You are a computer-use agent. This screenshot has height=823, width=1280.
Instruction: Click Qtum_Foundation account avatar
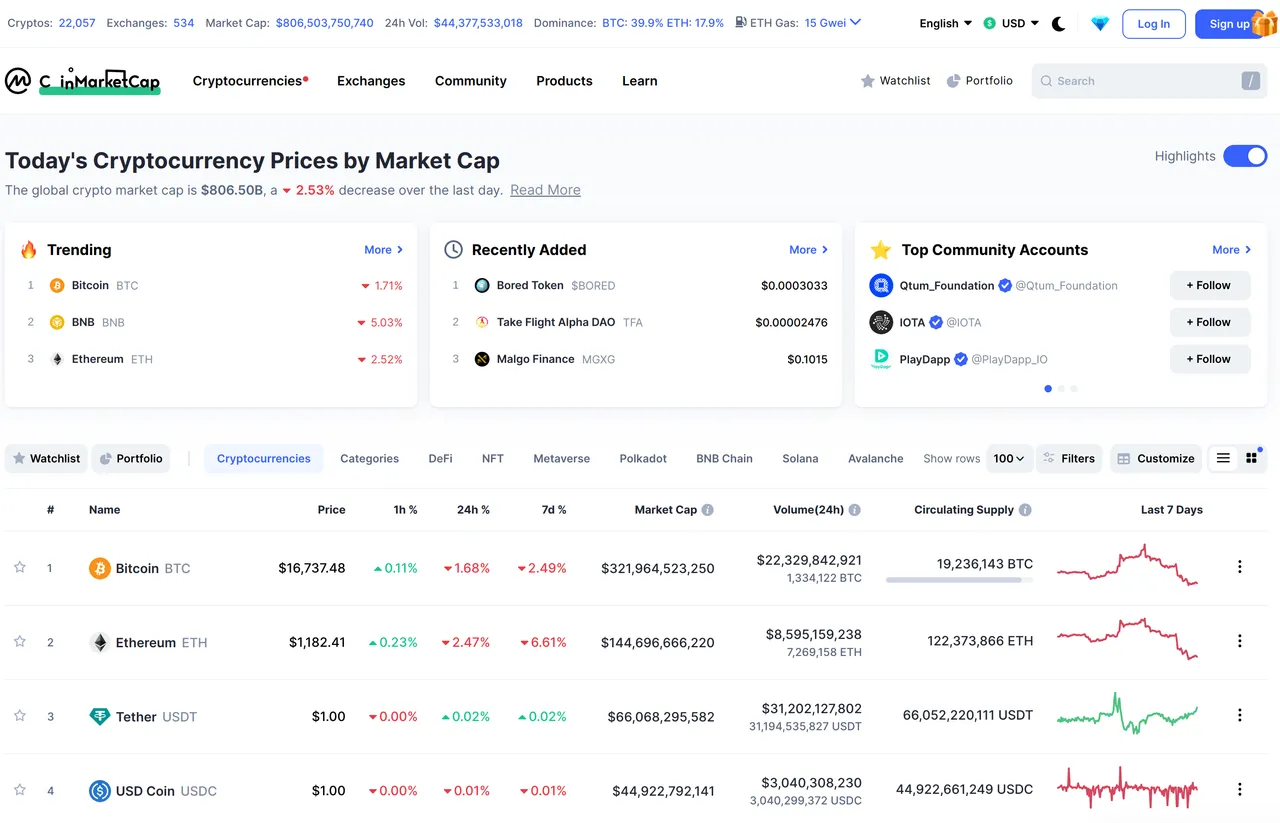(881, 285)
